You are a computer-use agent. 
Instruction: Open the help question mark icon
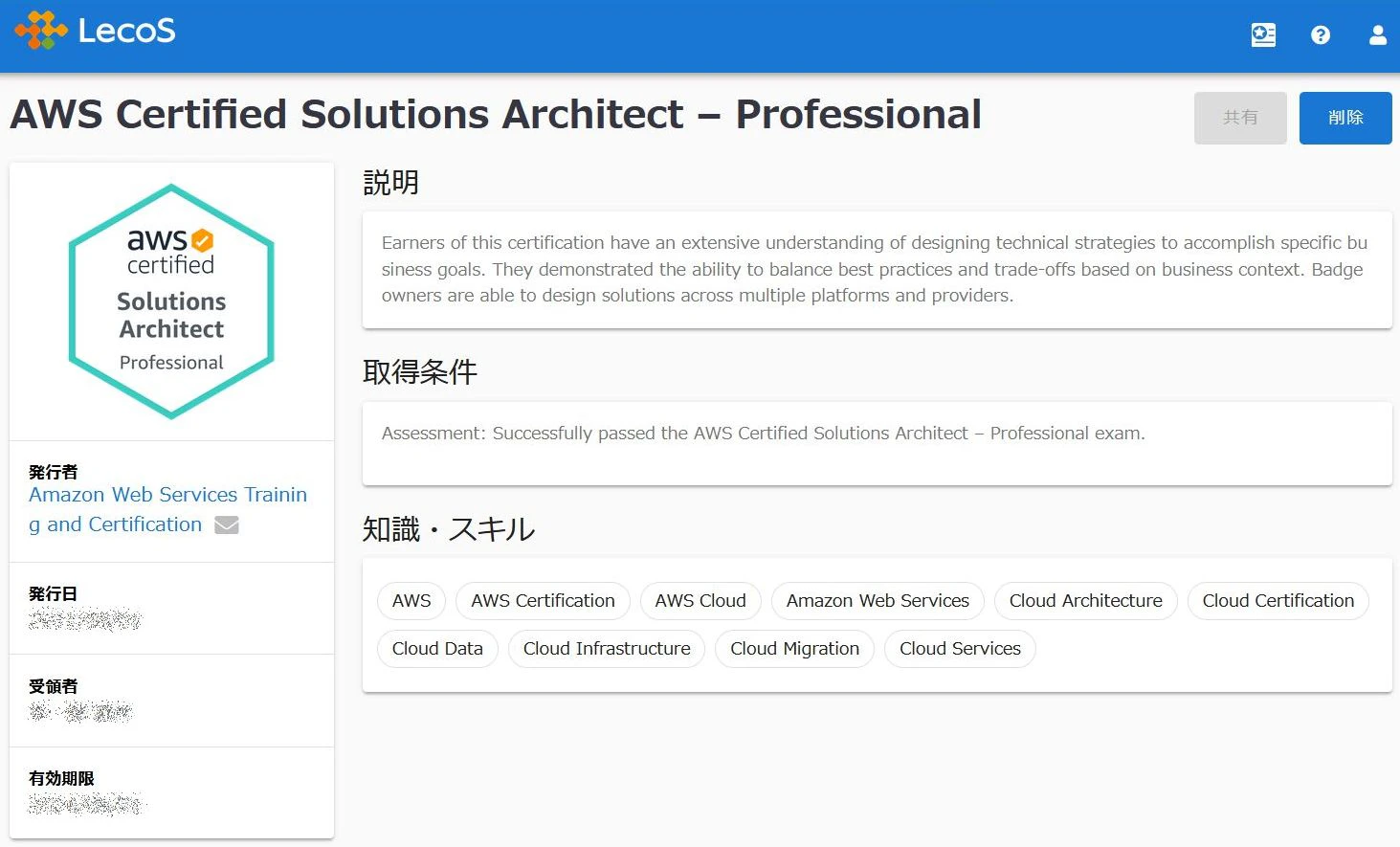pyautogui.click(x=1321, y=35)
